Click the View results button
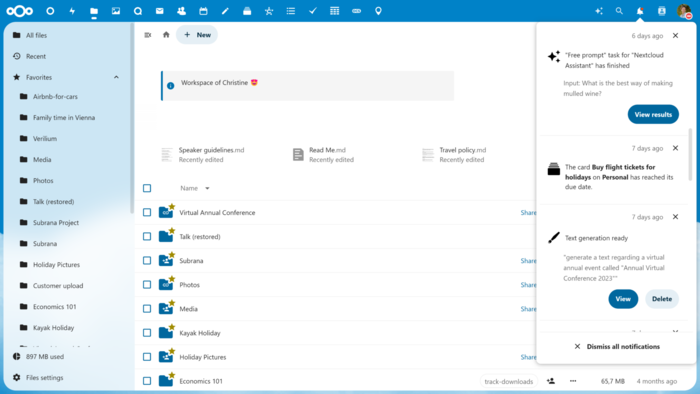Viewport: 700px width, 394px height. coord(653,115)
